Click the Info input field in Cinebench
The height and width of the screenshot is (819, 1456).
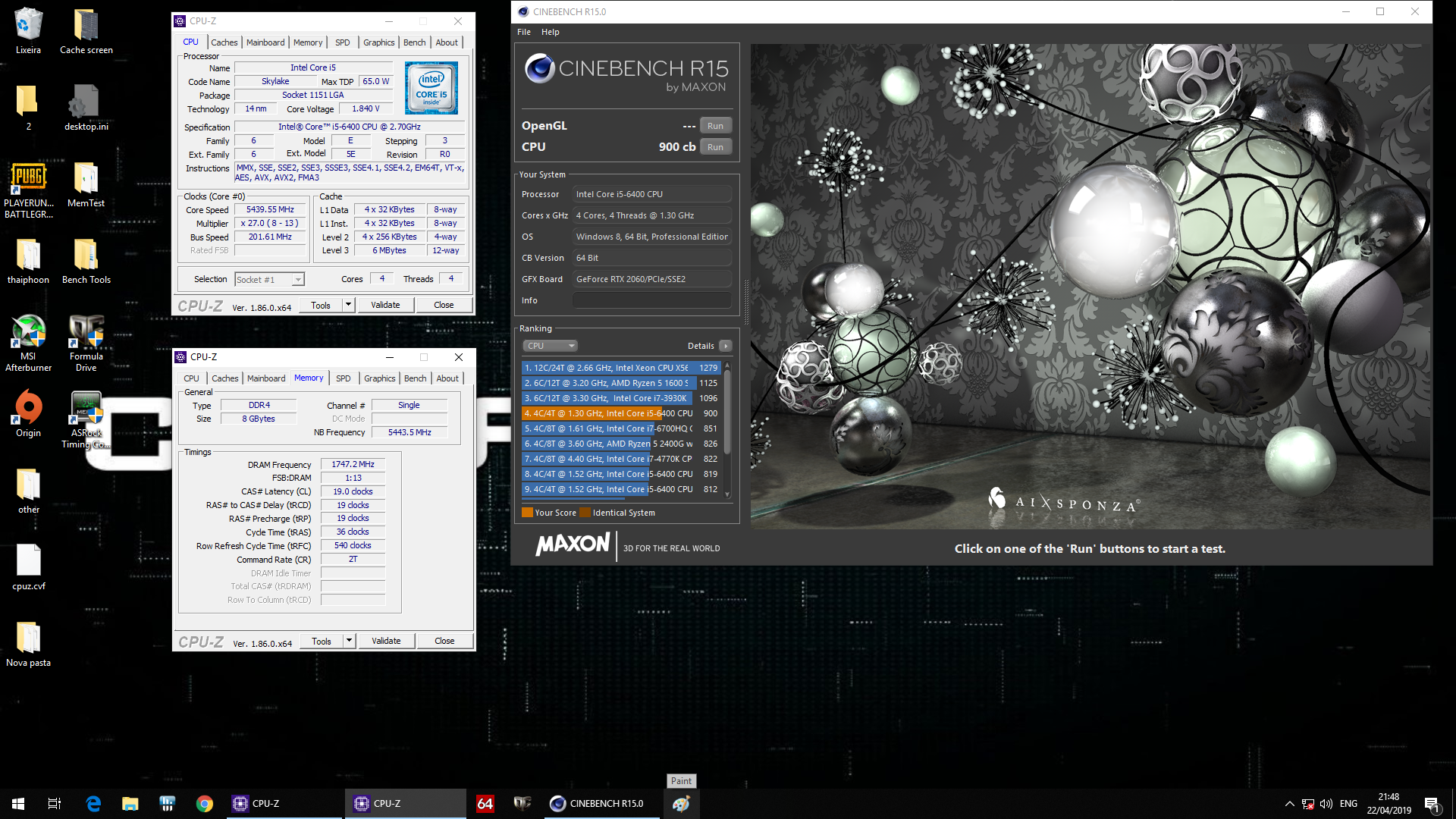point(652,300)
